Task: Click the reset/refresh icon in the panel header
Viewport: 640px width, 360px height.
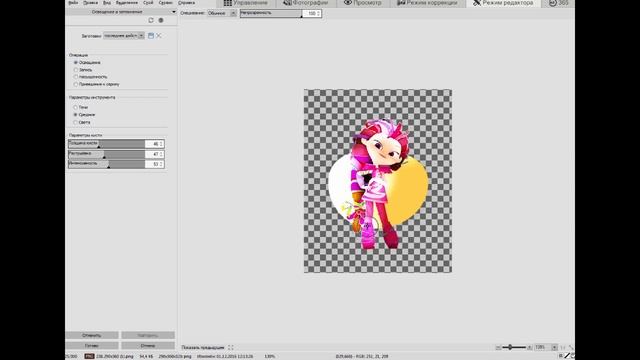Action: pyautogui.click(x=151, y=20)
